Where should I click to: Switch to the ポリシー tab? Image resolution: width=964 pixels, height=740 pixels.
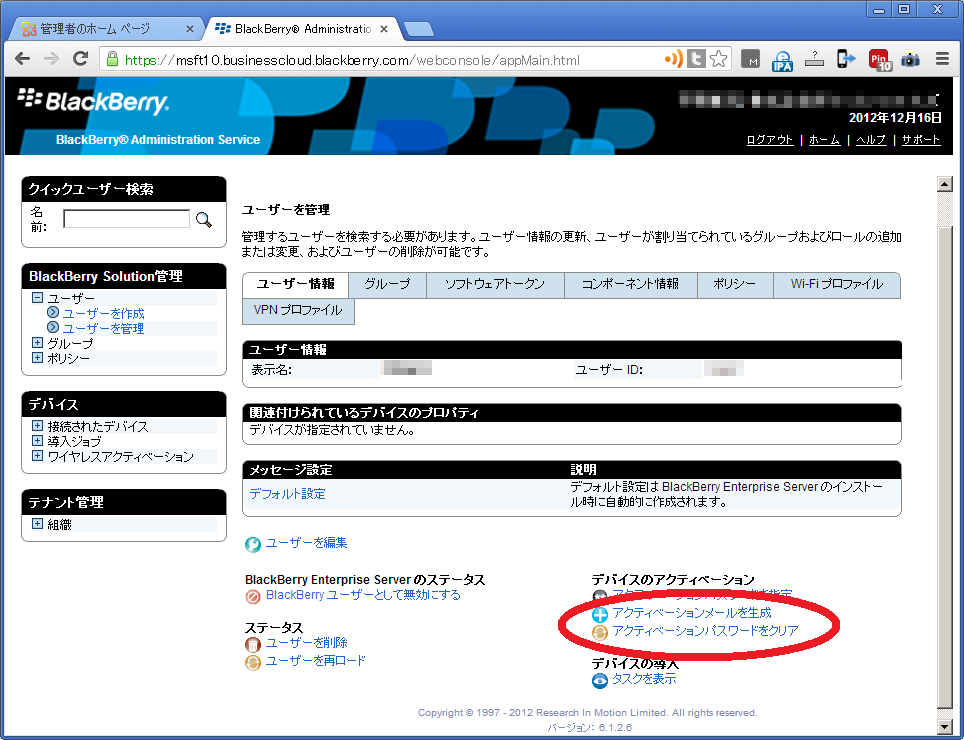pyautogui.click(x=735, y=285)
